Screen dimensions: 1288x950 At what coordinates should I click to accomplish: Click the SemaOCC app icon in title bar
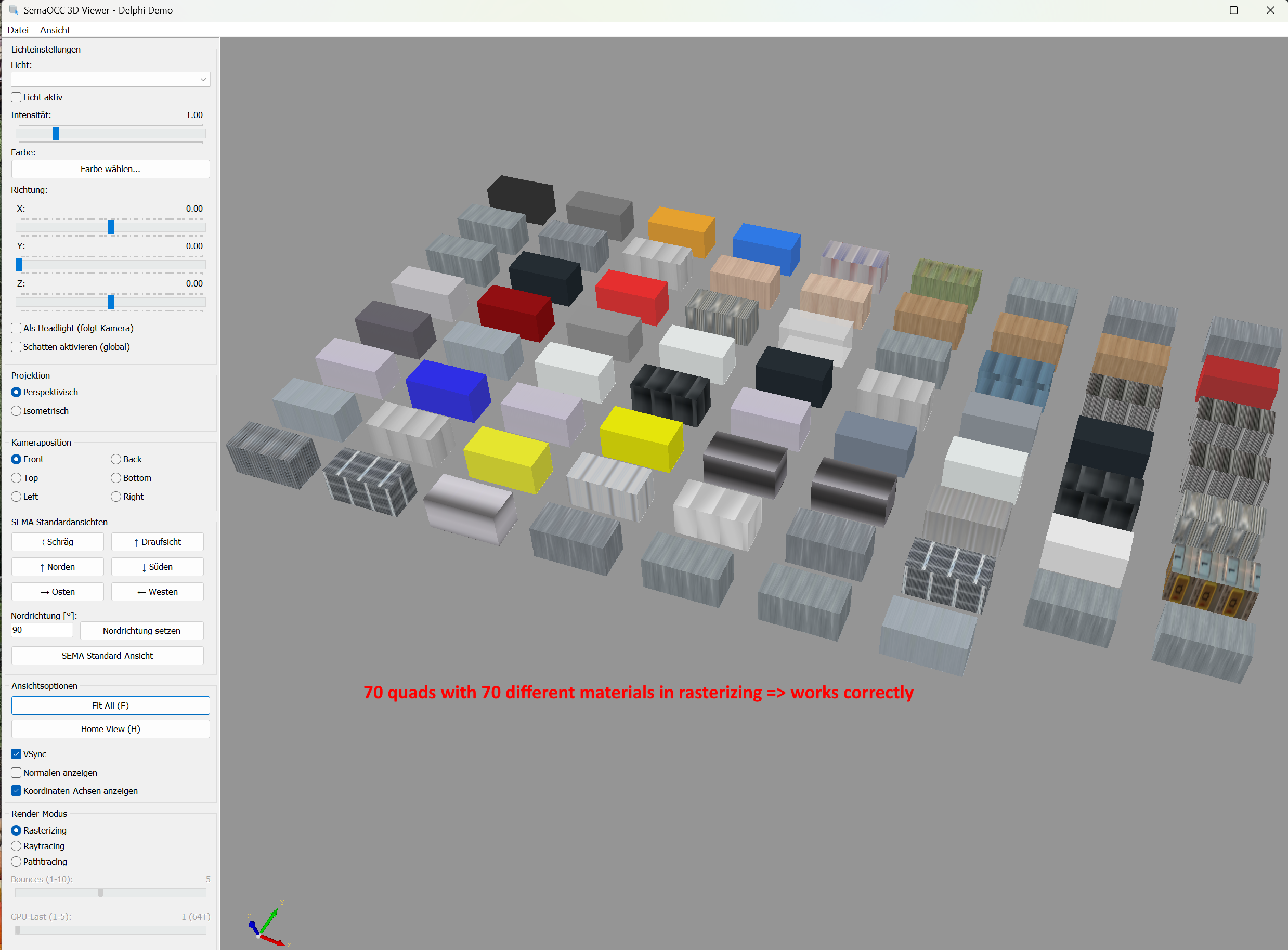pyautogui.click(x=13, y=10)
